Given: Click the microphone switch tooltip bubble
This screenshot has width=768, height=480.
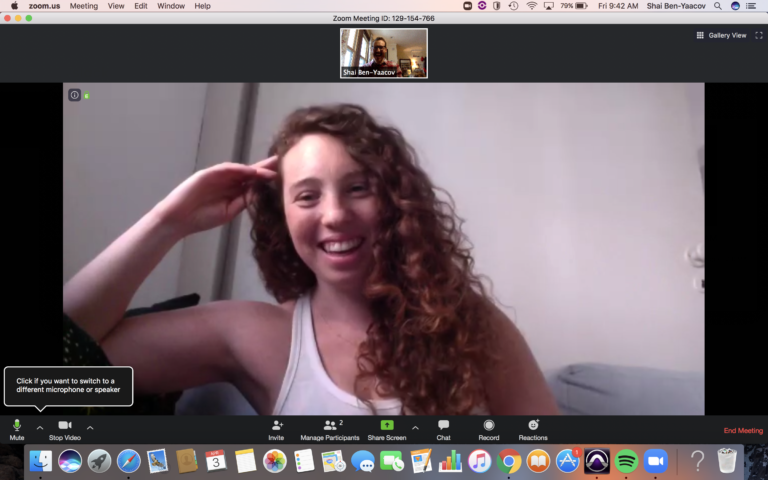Looking at the screenshot, I should click(69, 385).
